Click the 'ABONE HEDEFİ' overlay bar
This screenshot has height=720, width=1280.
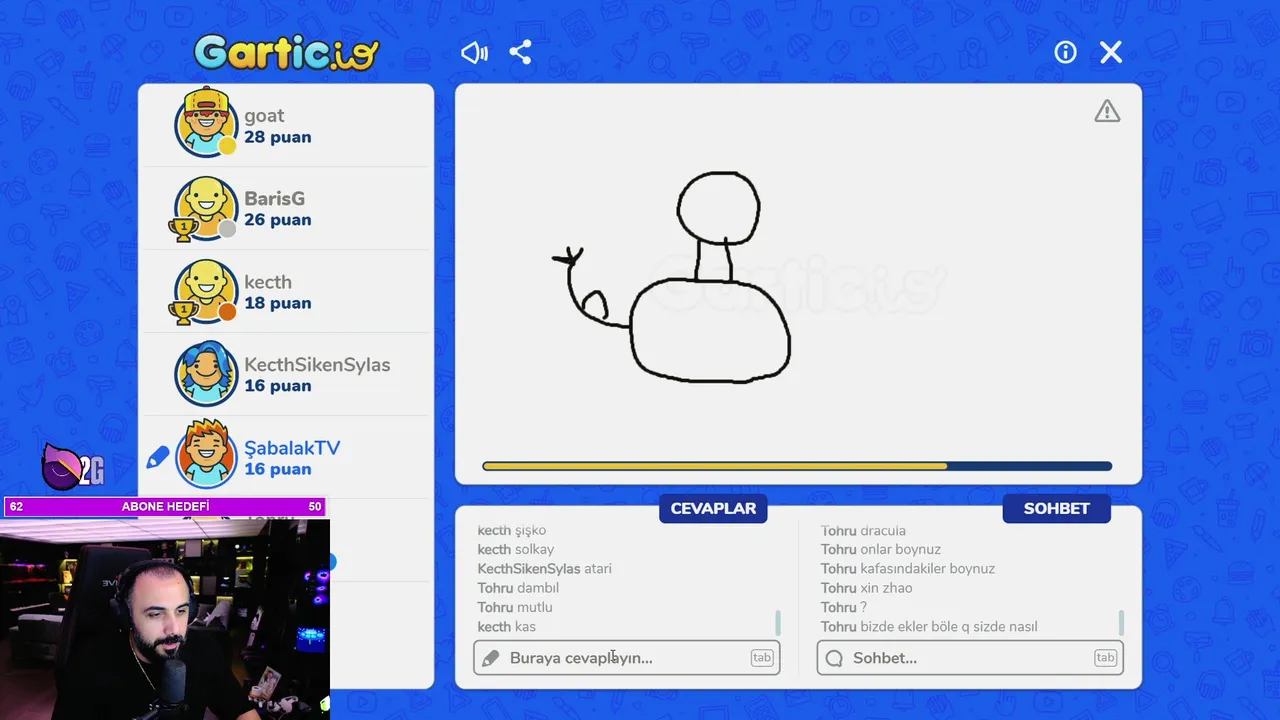pos(165,507)
